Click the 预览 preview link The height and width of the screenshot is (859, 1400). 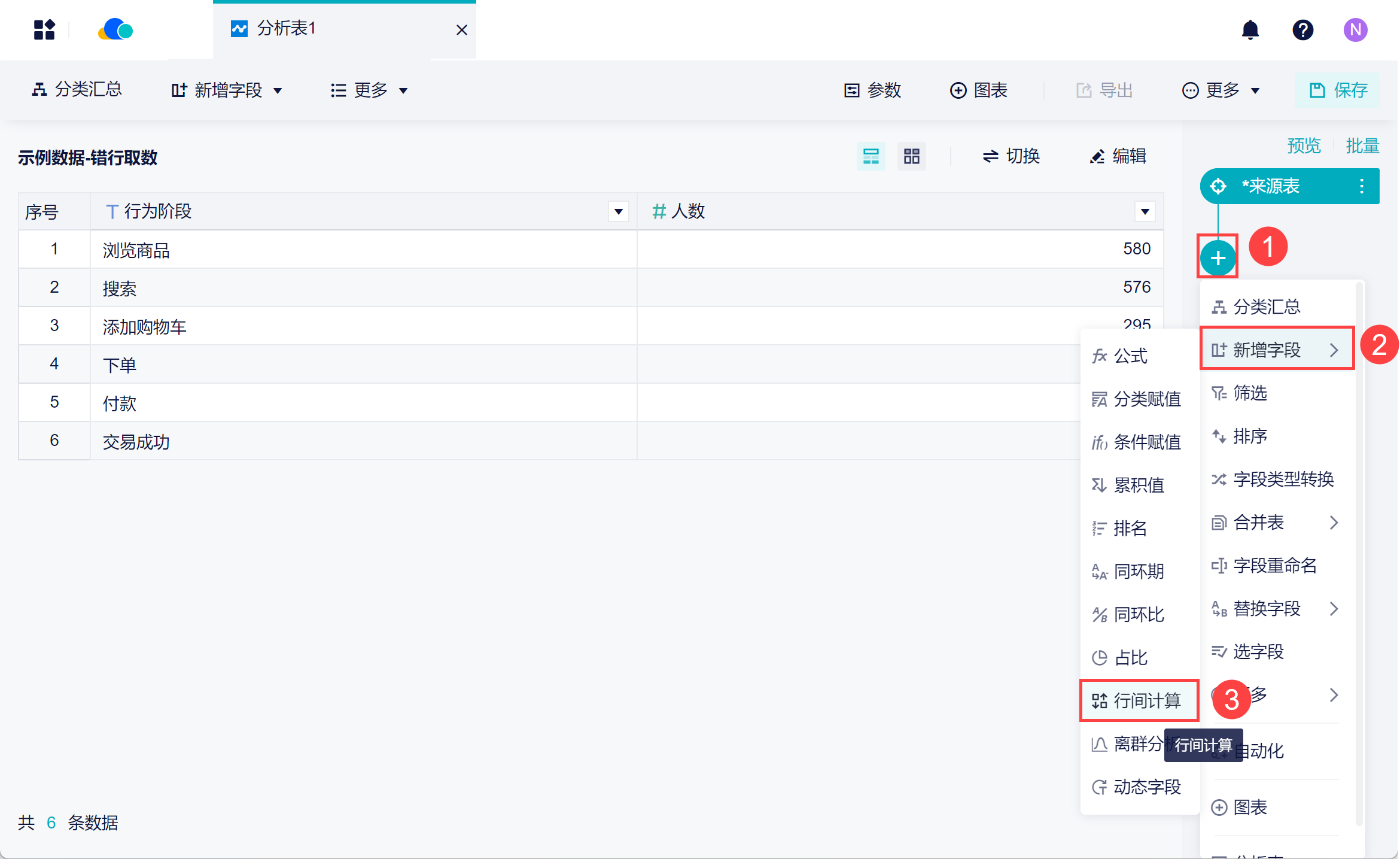point(1304,145)
